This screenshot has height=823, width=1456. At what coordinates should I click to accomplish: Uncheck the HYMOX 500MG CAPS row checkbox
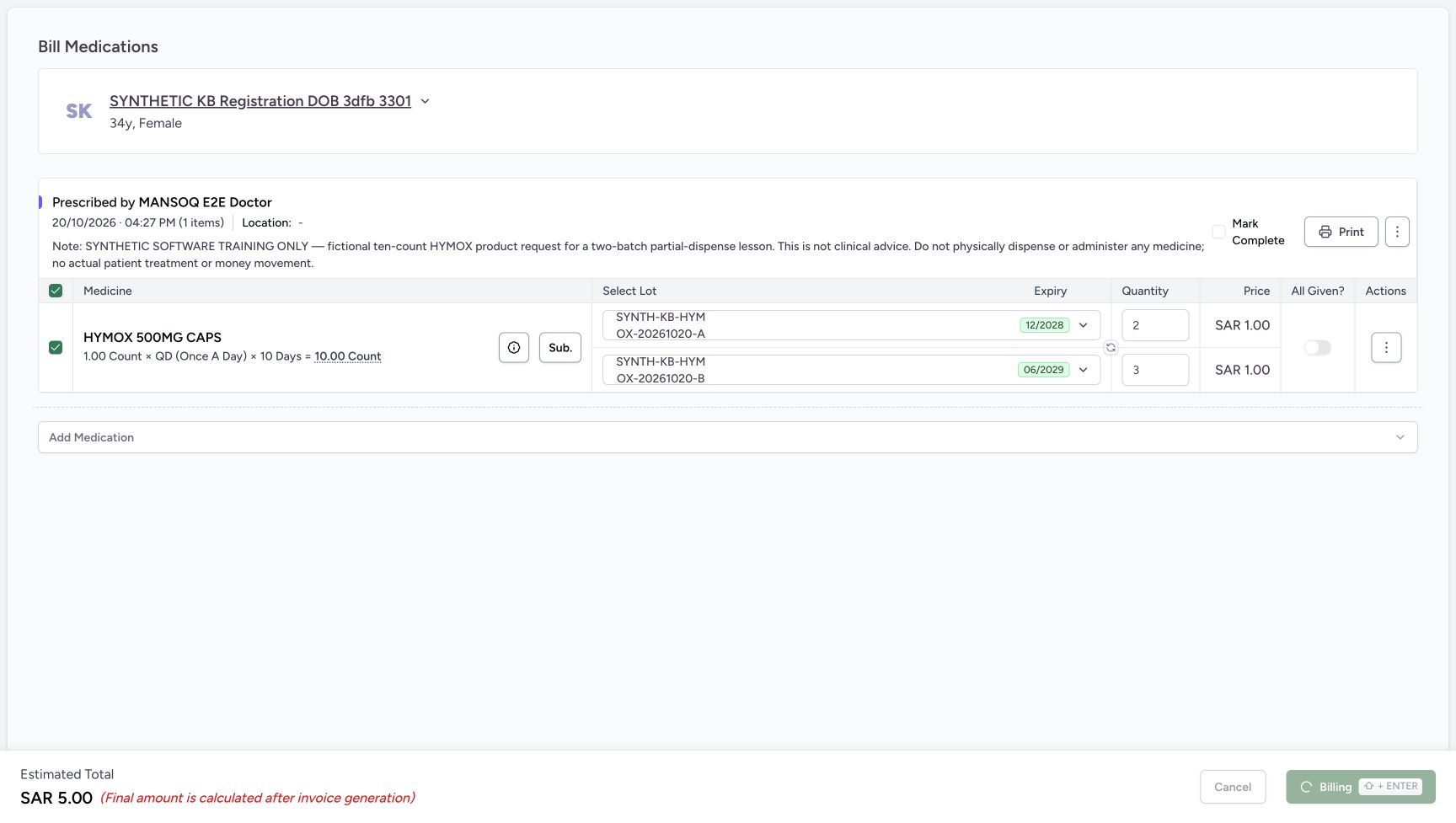pos(56,348)
